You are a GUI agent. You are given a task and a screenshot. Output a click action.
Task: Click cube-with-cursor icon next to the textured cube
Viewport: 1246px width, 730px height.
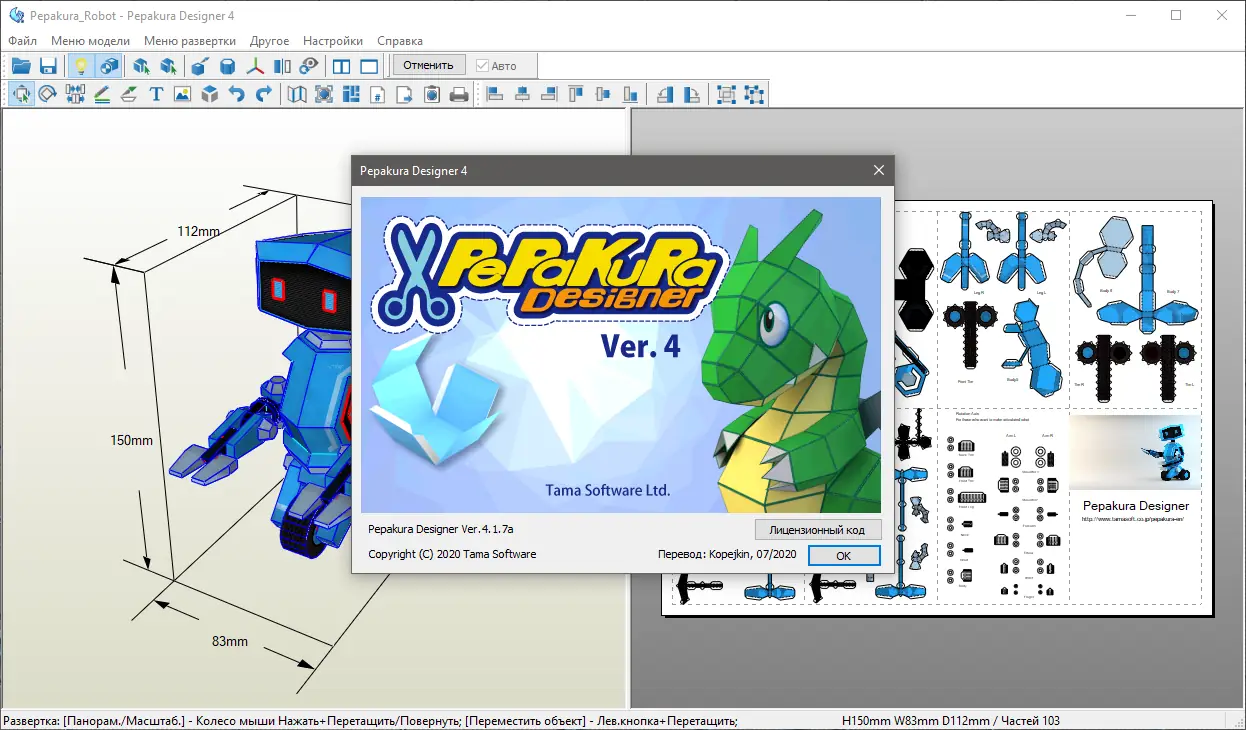(x=142, y=66)
